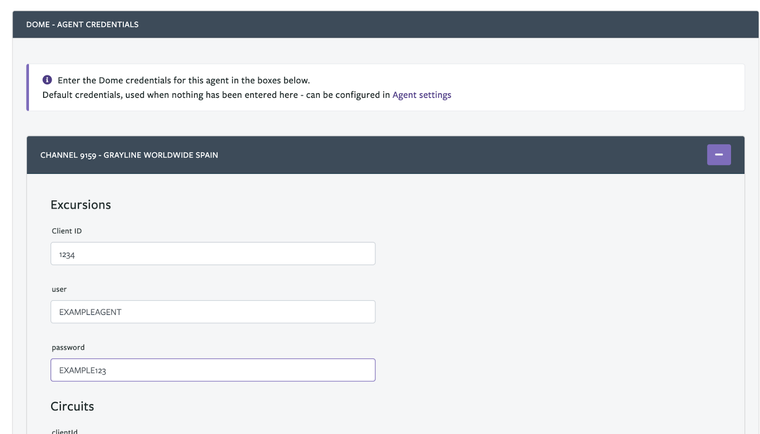Click the password field containing EXAMPLE123
This screenshot has height=434, width=760.
pyautogui.click(x=213, y=370)
